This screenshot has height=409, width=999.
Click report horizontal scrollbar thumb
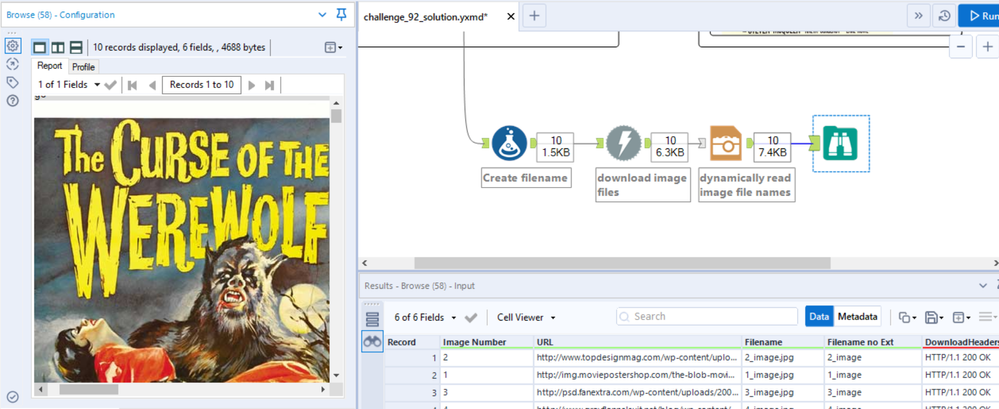(x=89, y=389)
